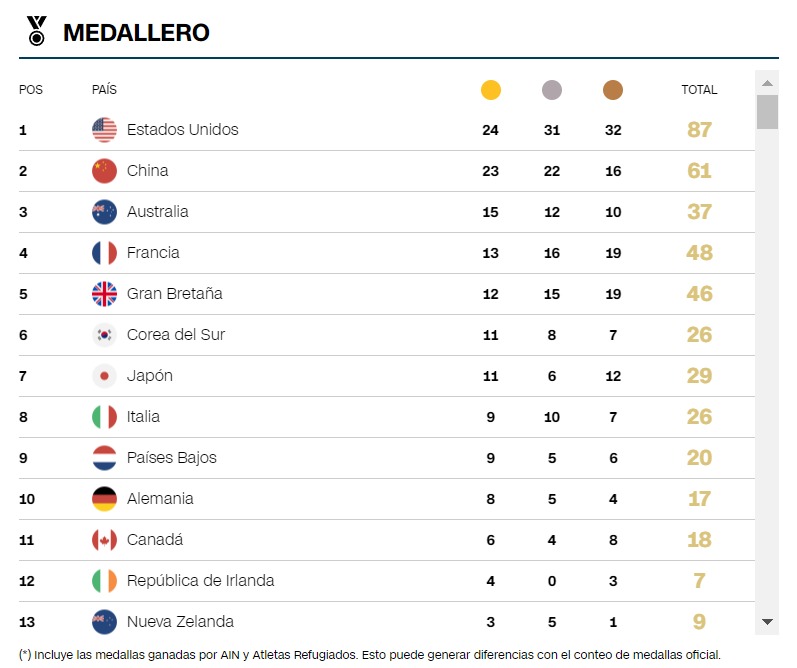This screenshot has width=797, height=668.
Task: Click the medal icon beside MEDALLERO
Action: click(x=37, y=31)
